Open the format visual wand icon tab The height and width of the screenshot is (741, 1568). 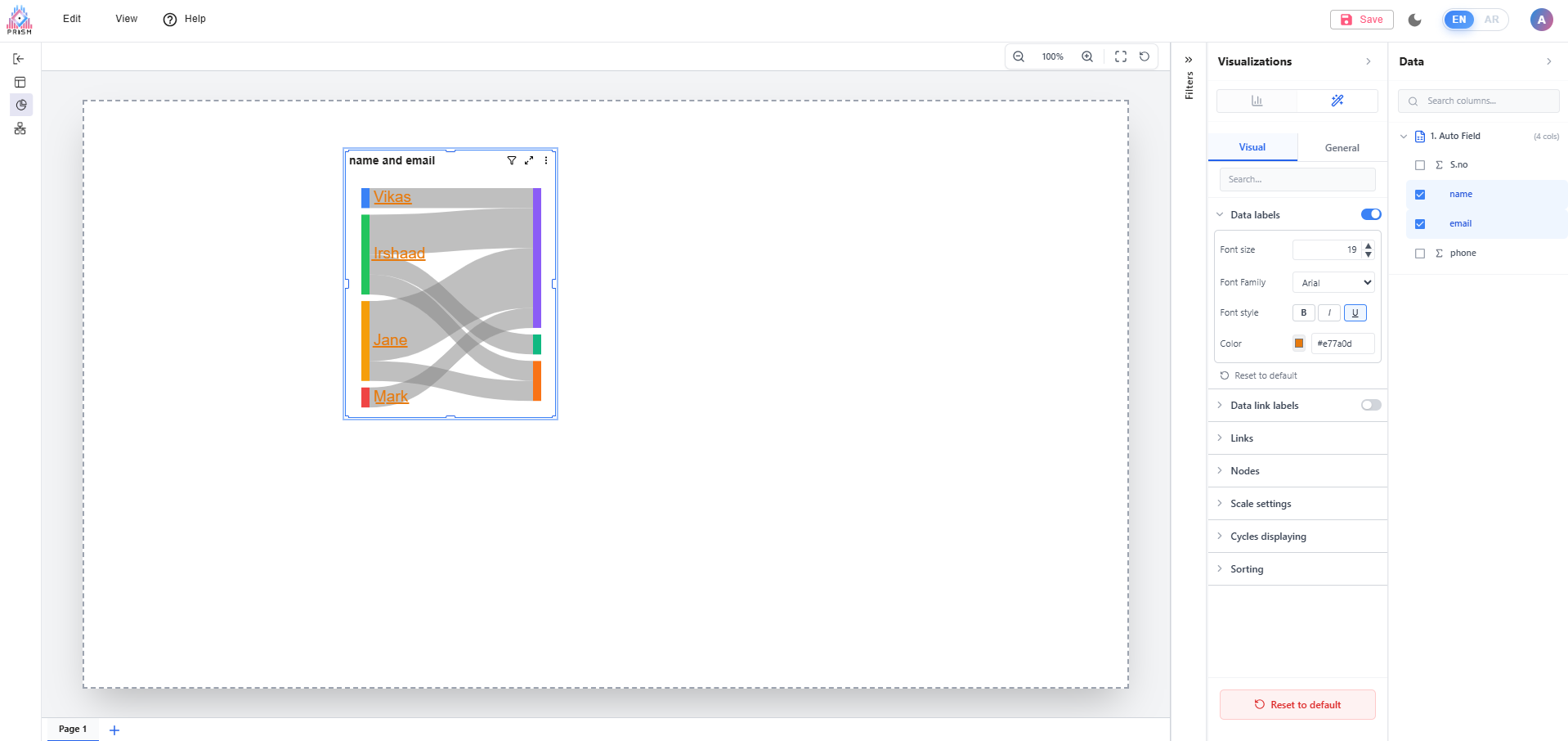coord(1337,101)
